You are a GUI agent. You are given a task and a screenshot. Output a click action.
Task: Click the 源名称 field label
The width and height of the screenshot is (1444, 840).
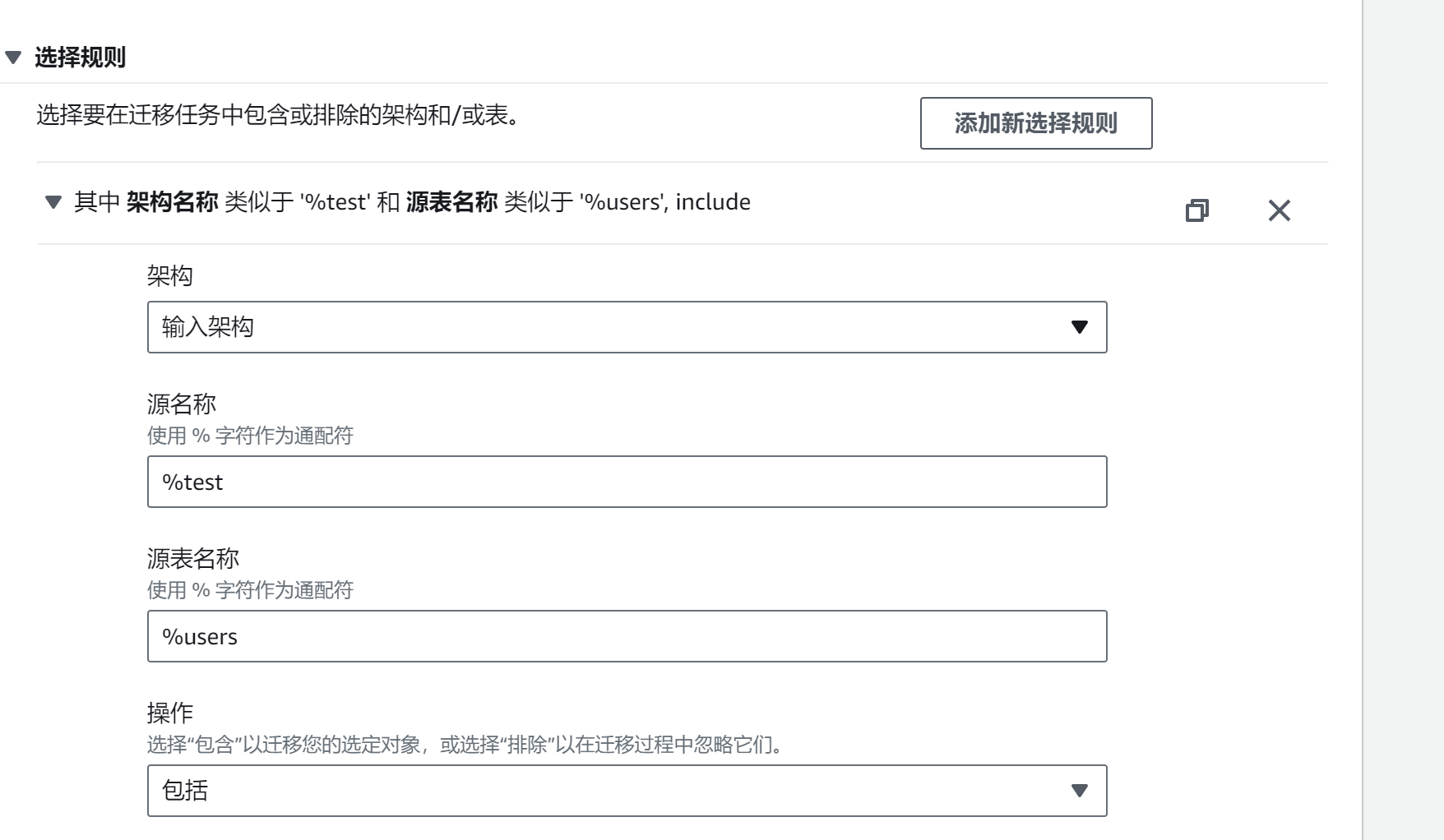pyautogui.click(x=182, y=404)
